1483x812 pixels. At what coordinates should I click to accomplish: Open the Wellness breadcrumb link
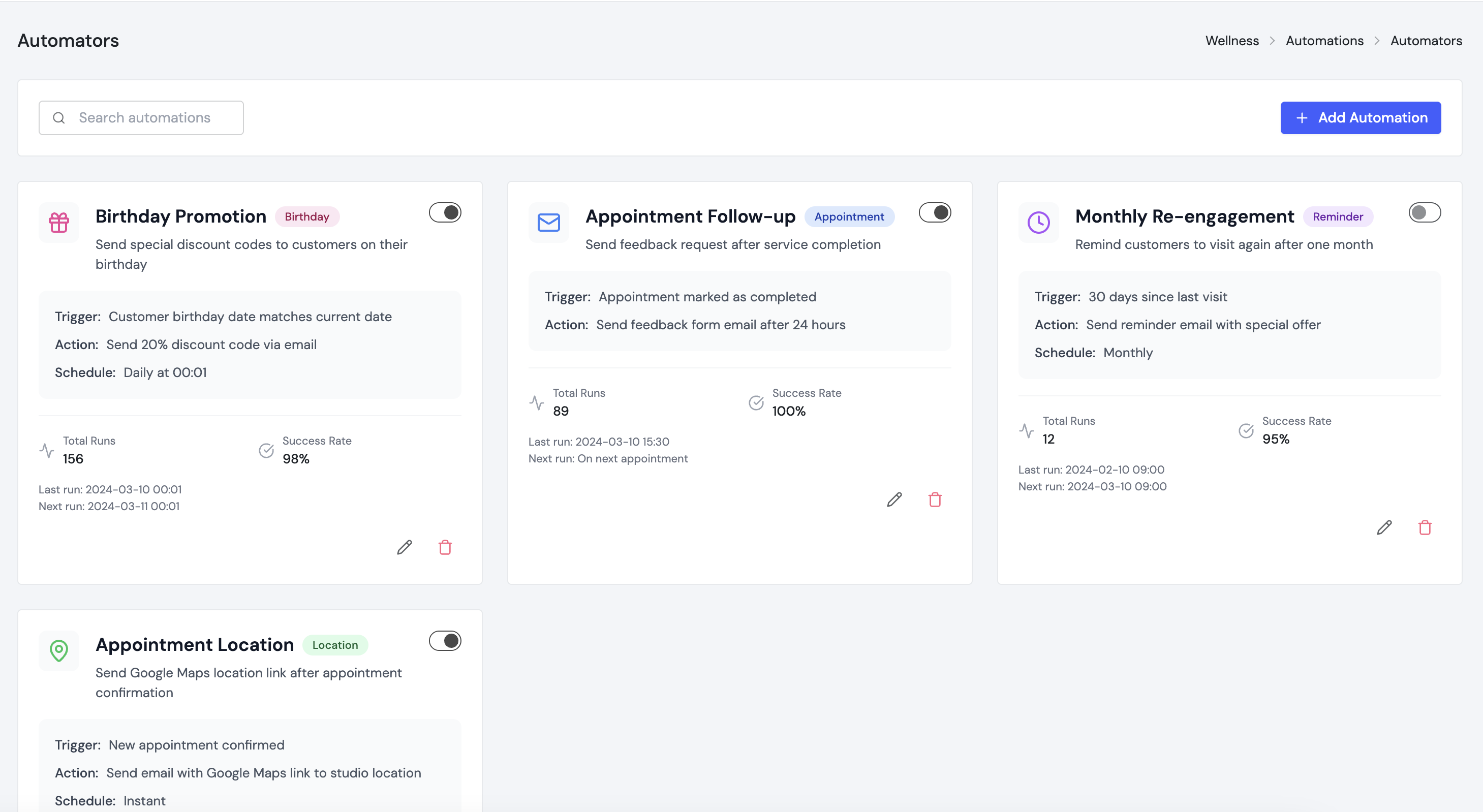1231,40
